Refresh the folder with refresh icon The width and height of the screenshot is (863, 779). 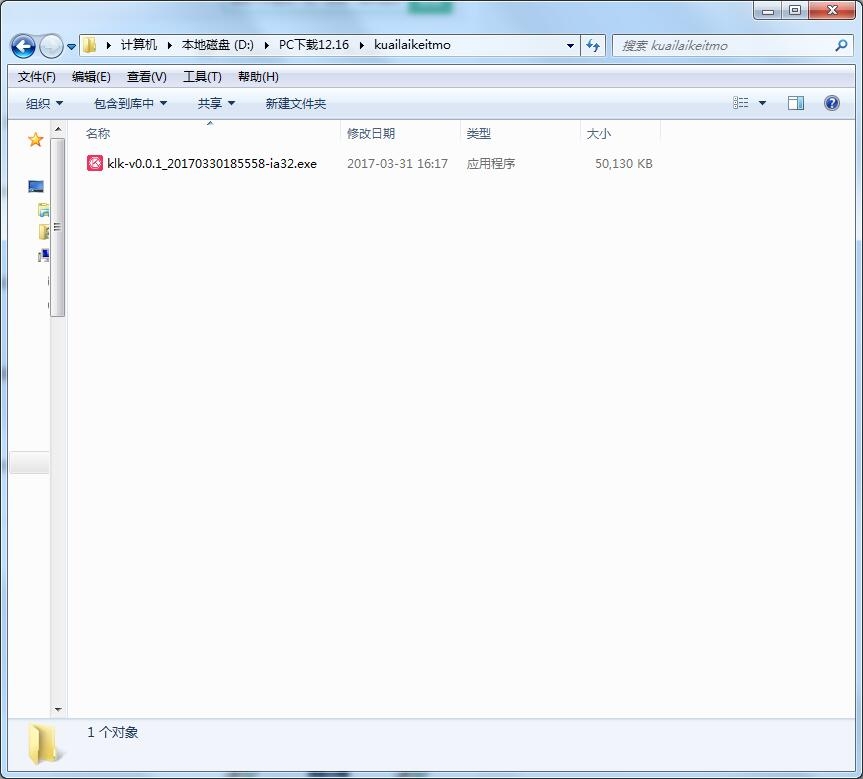point(593,46)
